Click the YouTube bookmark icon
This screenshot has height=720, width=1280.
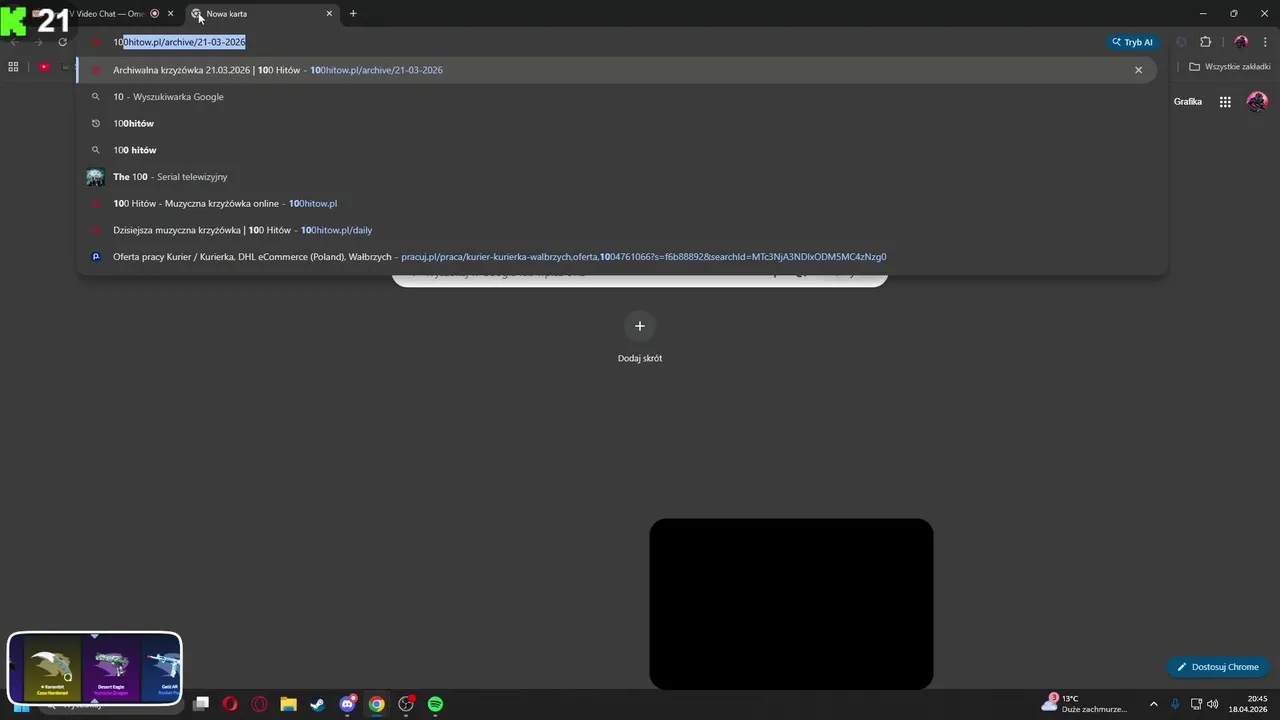click(x=44, y=67)
